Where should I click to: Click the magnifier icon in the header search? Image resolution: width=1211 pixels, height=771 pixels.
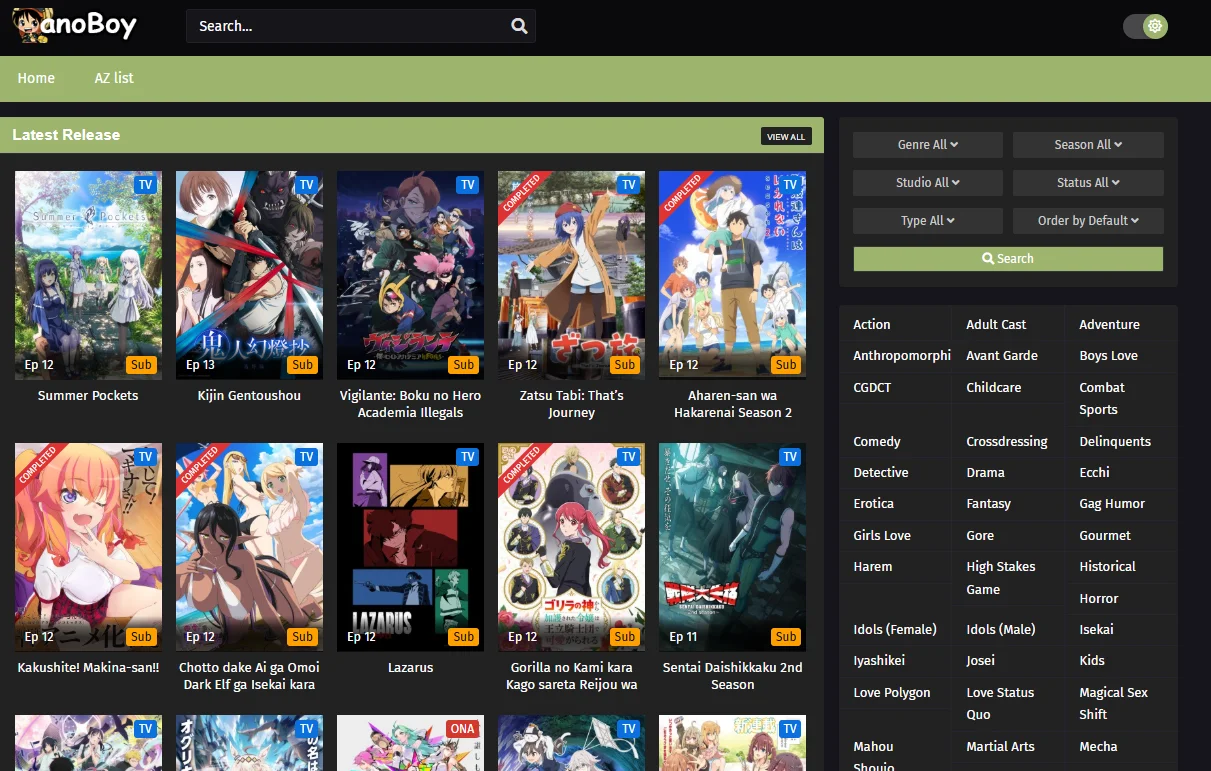pyautogui.click(x=519, y=26)
